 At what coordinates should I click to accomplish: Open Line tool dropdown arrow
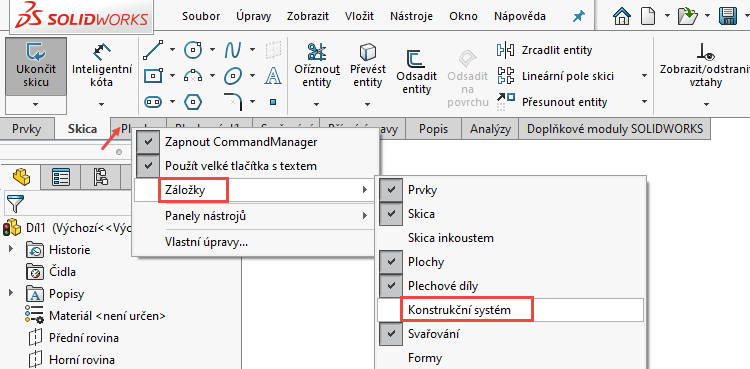coord(172,49)
